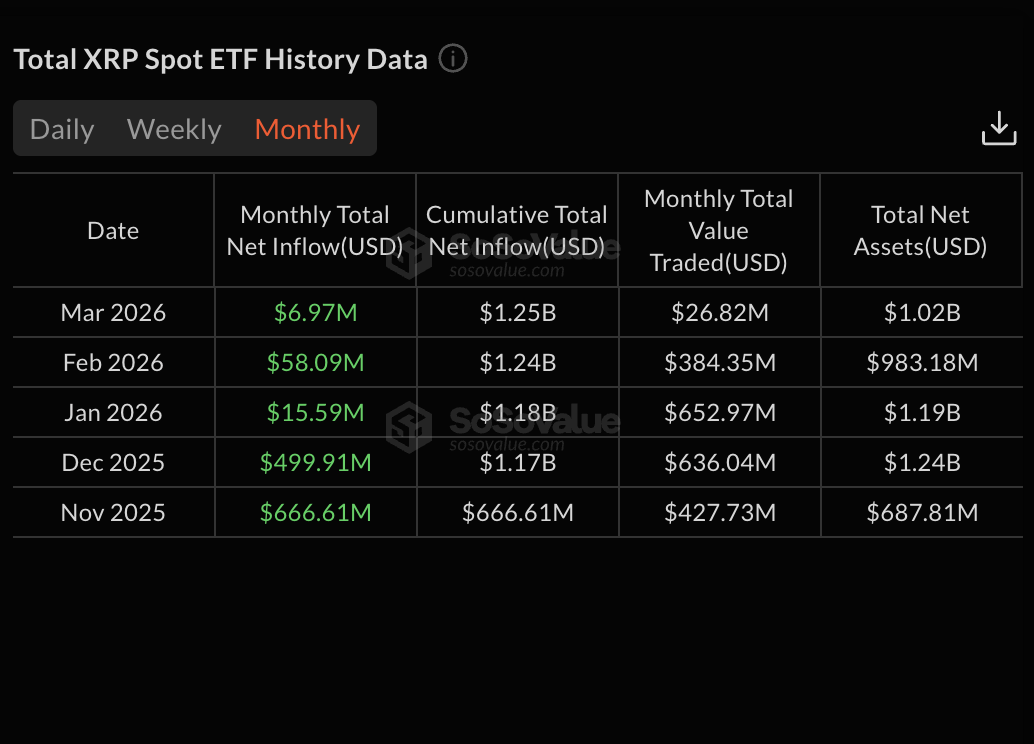Click the Monthly Total Net Inflow header
Viewport: 1034px width, 744px height.
tap(314, 230)
